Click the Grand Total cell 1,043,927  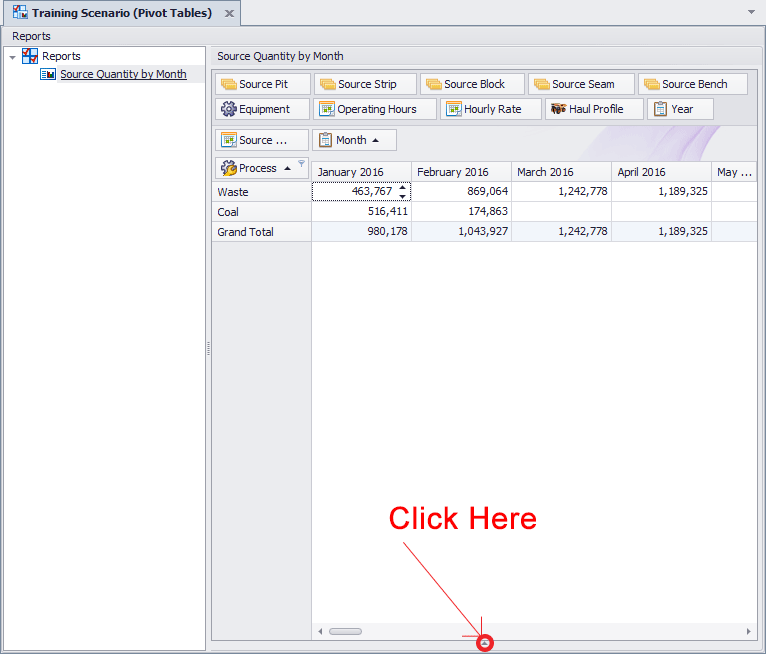point(462,232)
